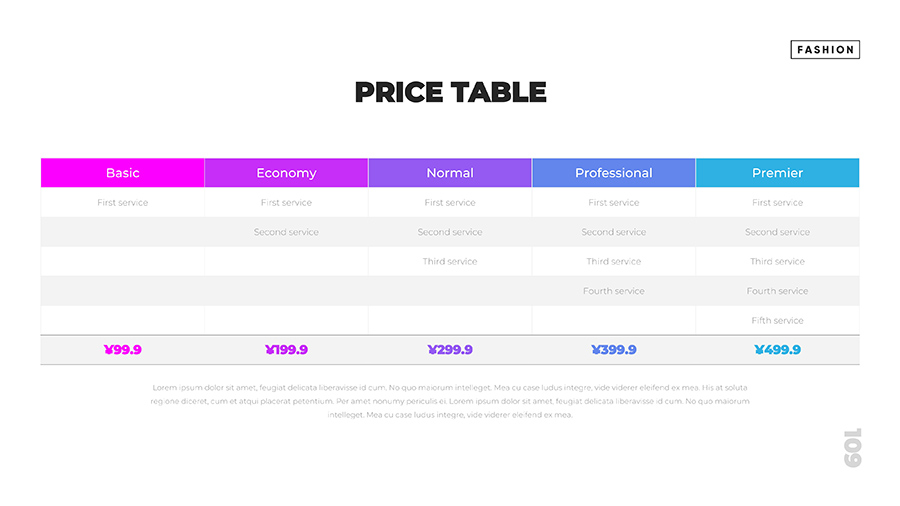The width and height of the screenshot is (900, 506).
Task: Select the Economy column header
Action: pyautogui.click(x=286, y=173)
